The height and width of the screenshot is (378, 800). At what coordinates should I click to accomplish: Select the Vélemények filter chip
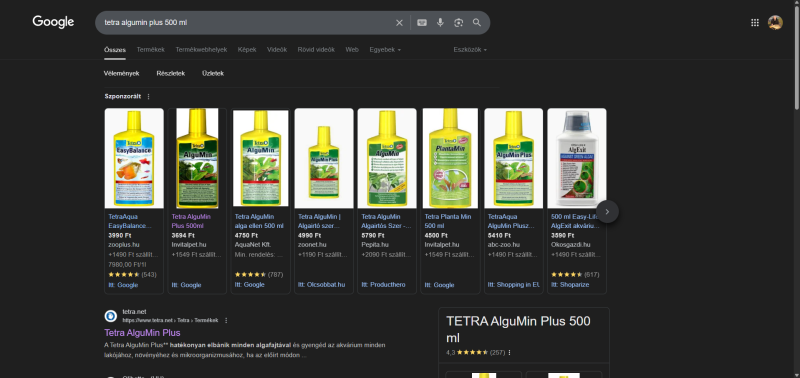121,73
